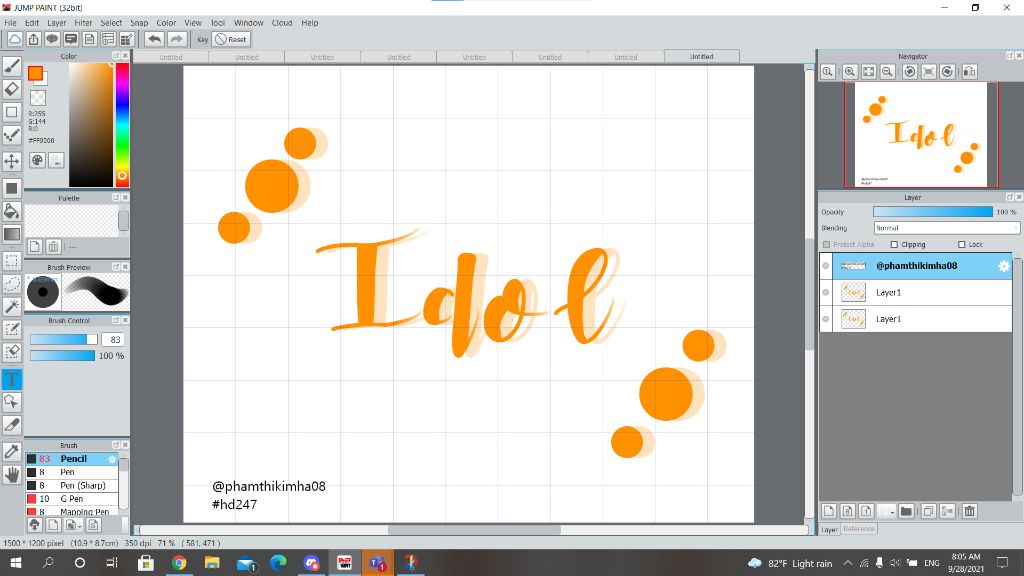The image size is (1024, 576).
Task: Select the Brush tool in left toolbar
Action: (12, 65)
